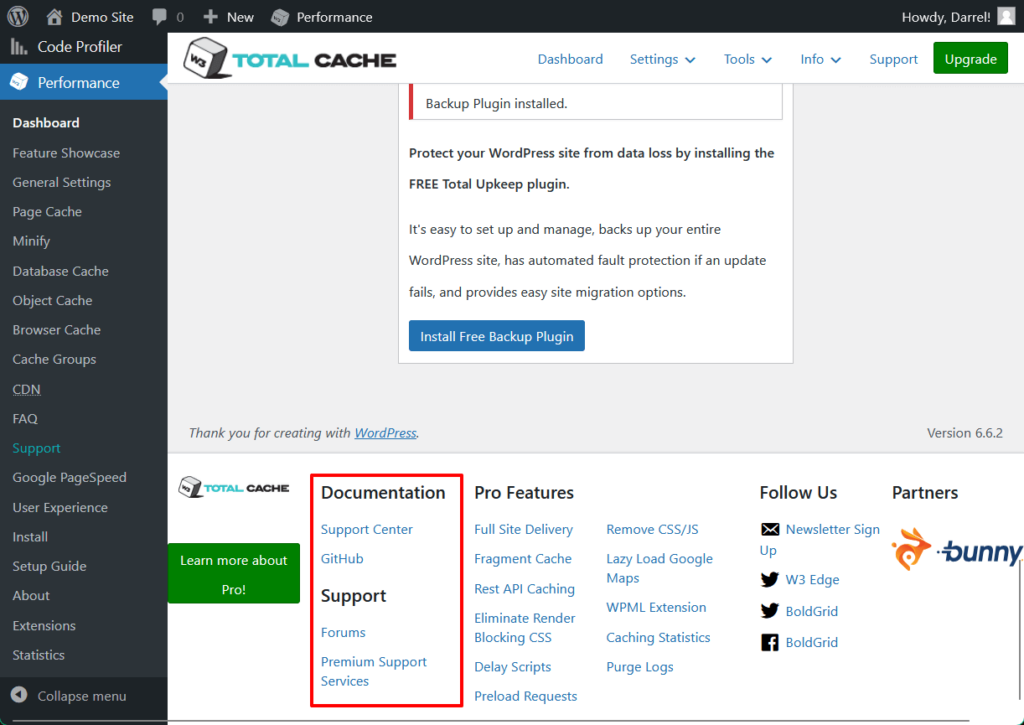
Task: Open Setup Guide in sidebar
Action: coord(49,566)
